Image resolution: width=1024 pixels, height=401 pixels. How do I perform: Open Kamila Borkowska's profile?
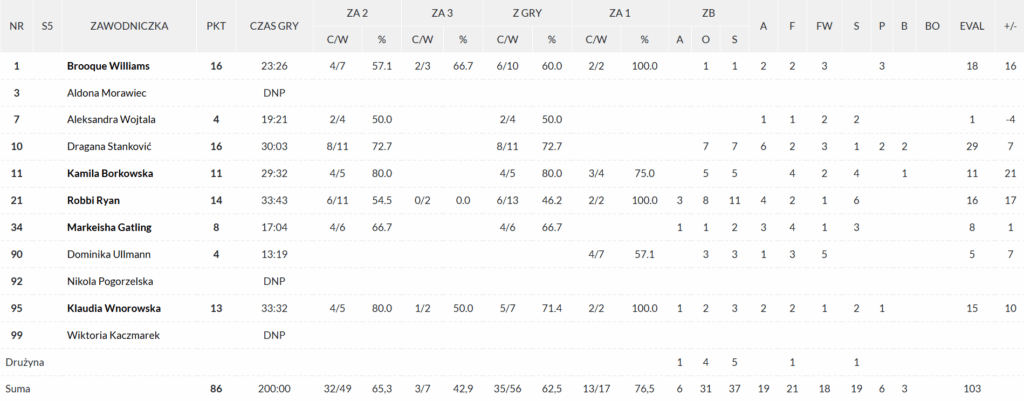(x=110, y=173)
